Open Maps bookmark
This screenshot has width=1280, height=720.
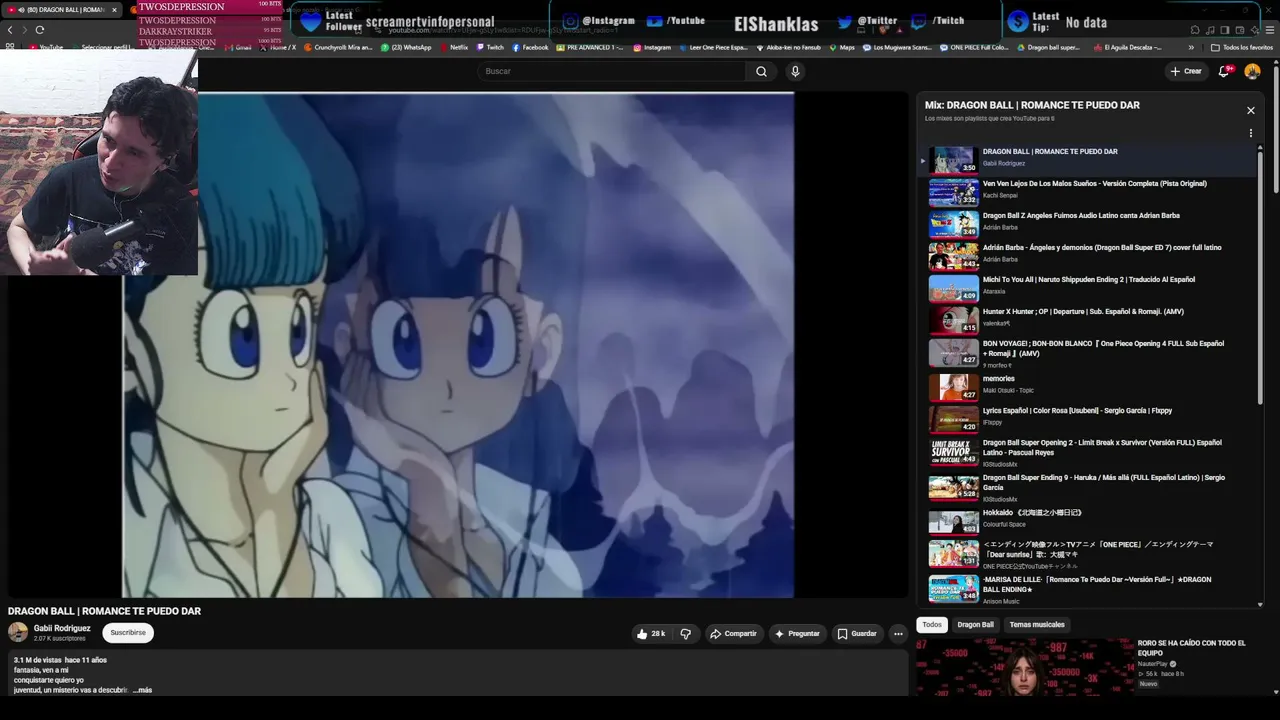pyautogui.click(x=842, y=47)
